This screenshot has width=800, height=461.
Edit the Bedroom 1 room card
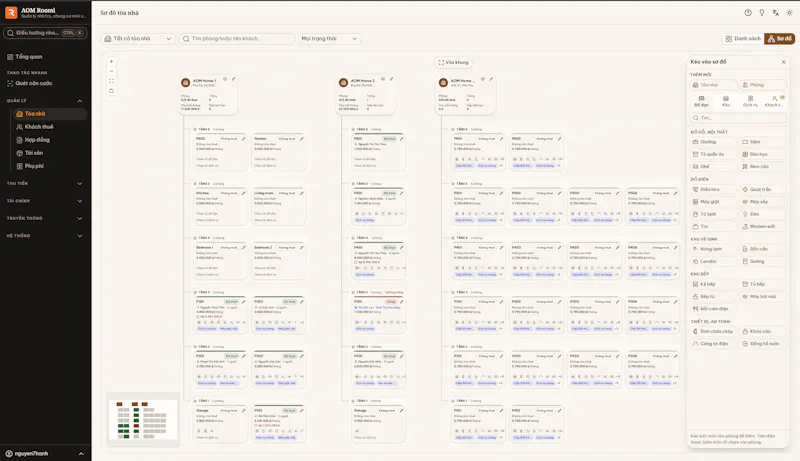(x=243, y=247)
